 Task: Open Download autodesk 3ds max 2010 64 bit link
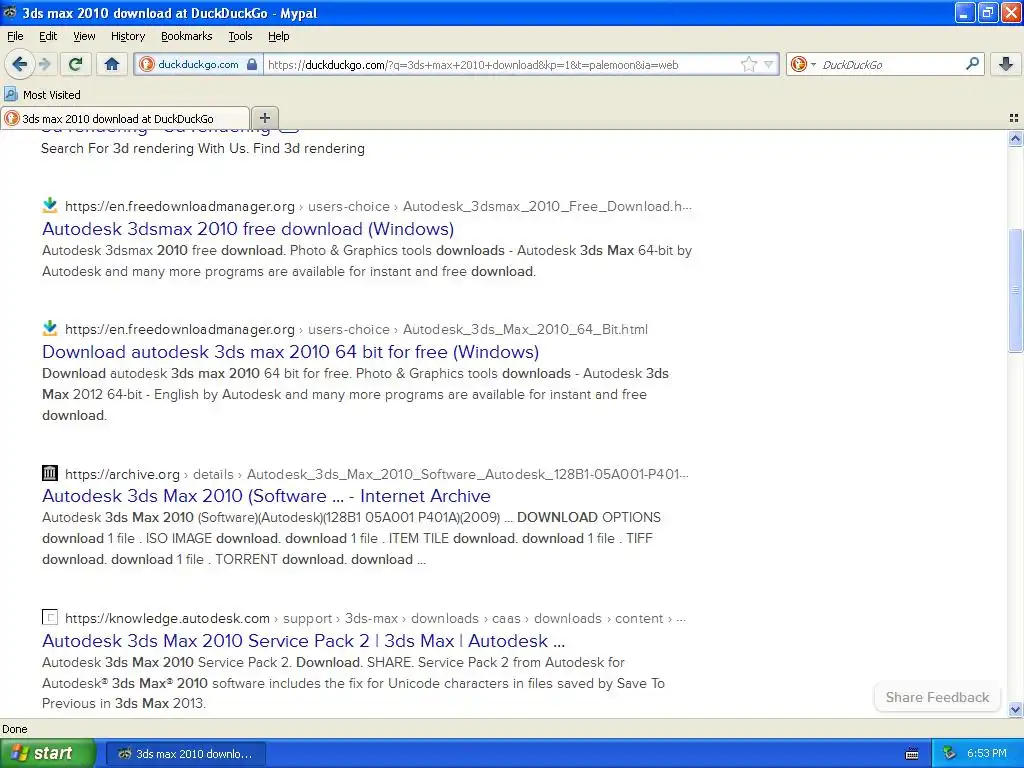coord(291,351)
